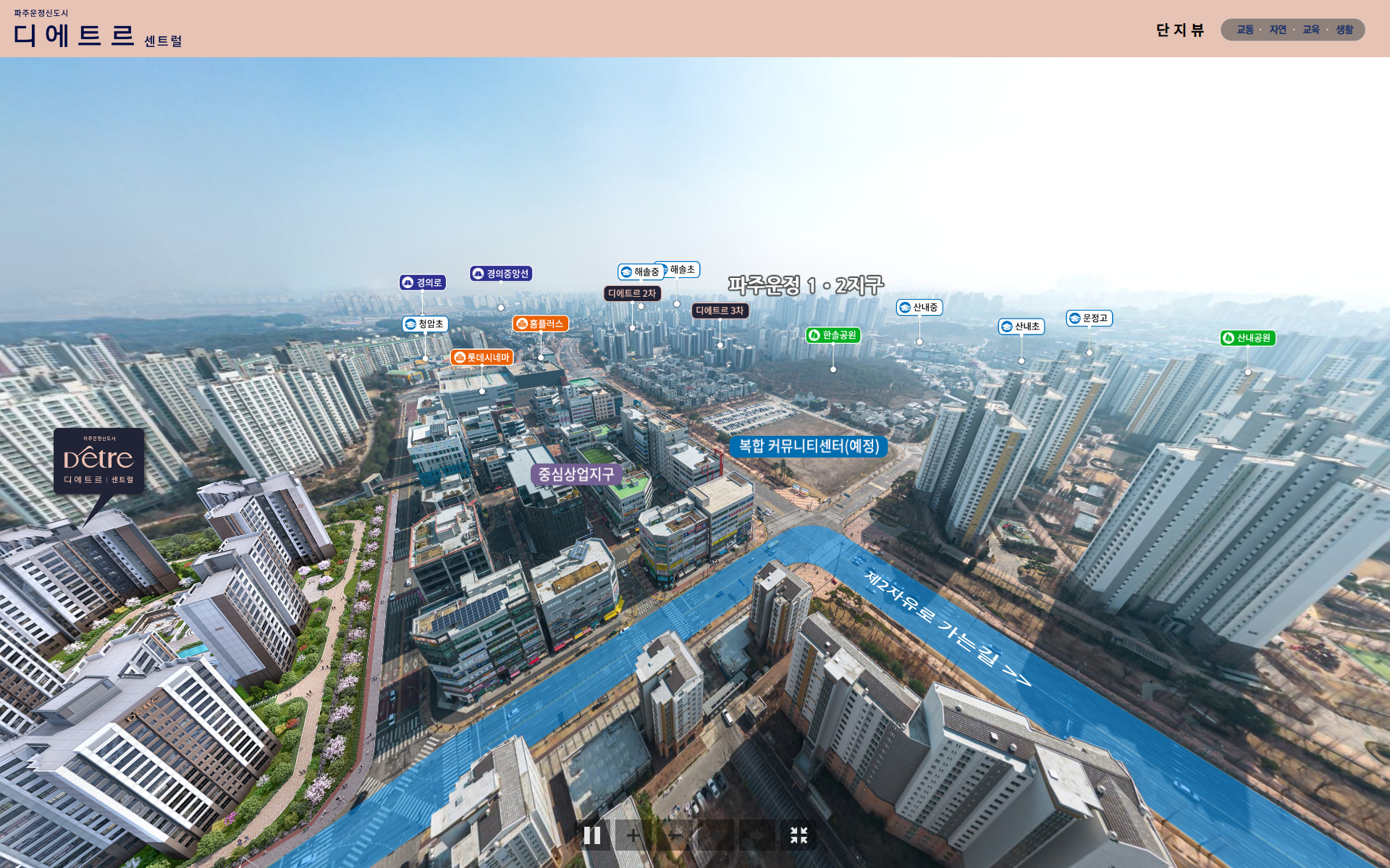Viewport: 1390px width, 868px height.
Task: Click the 파주운정 1·2지구 text
Action: pyautogui.click(x=806, y=285)
